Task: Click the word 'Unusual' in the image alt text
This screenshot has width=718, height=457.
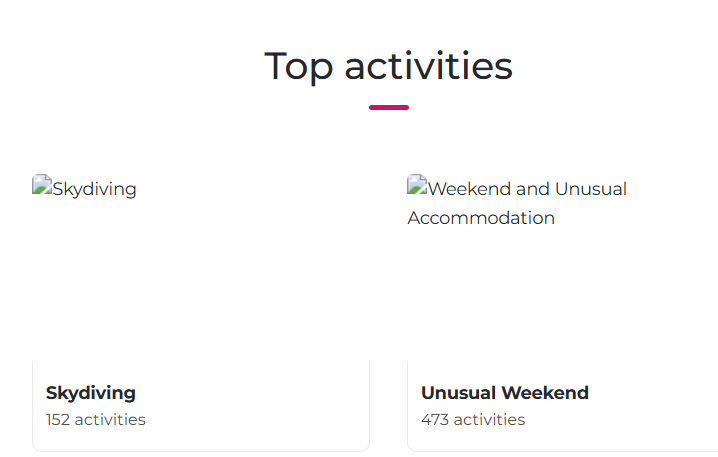Action: pyautogui.click(x=591, y=189)
